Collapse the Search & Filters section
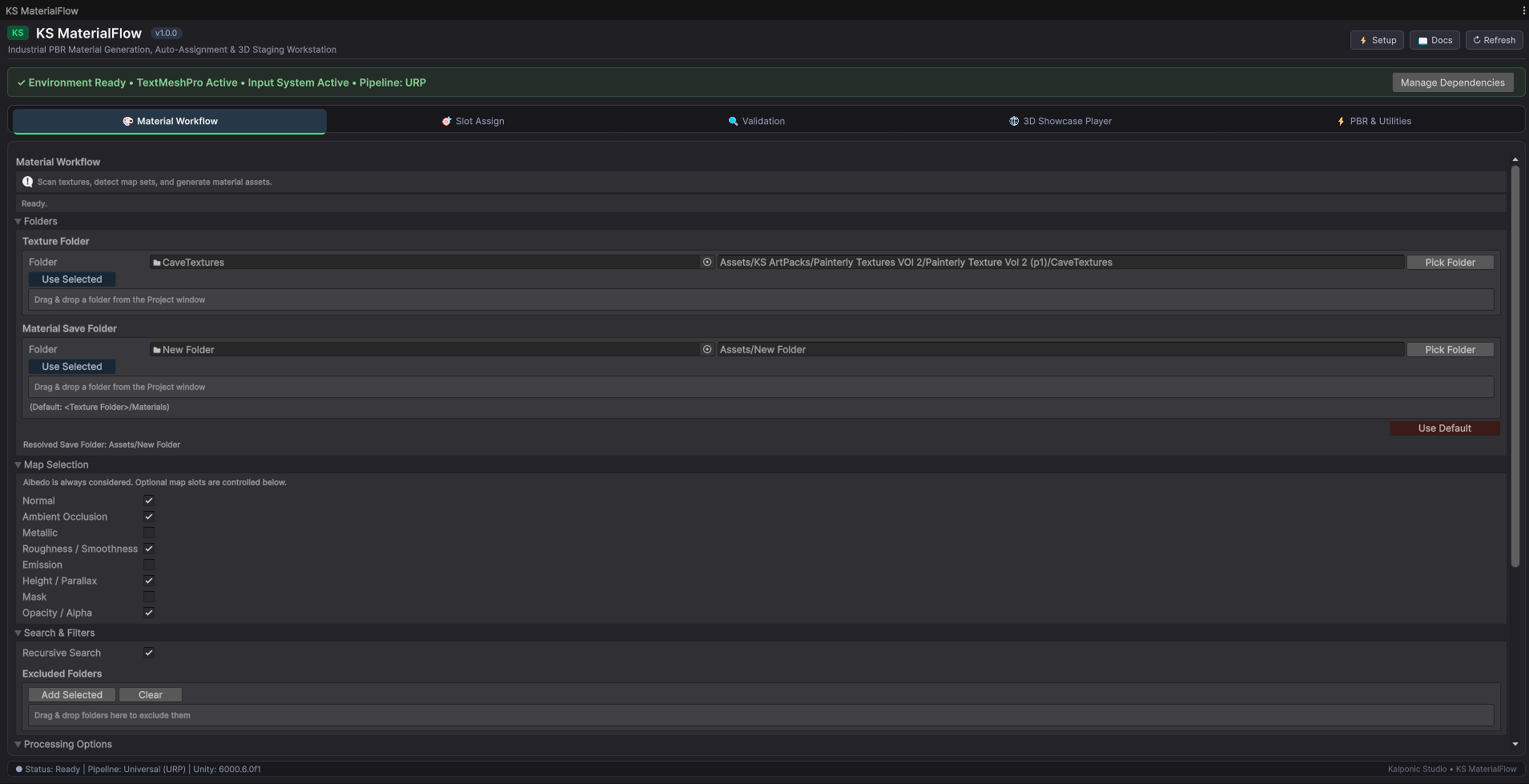Viewport: 1529px width, 784px height. pos(18,633)
